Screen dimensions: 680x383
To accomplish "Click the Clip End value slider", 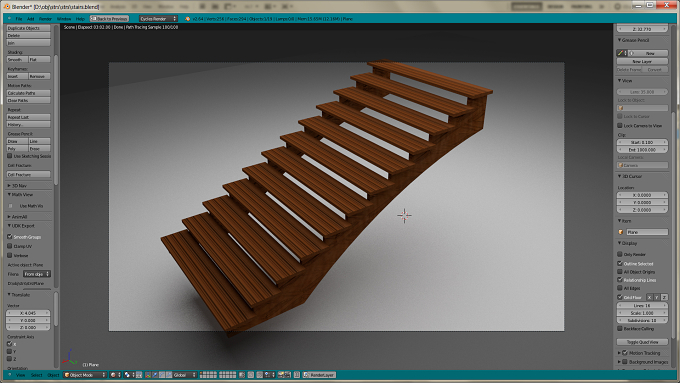I will click(642, 150).
